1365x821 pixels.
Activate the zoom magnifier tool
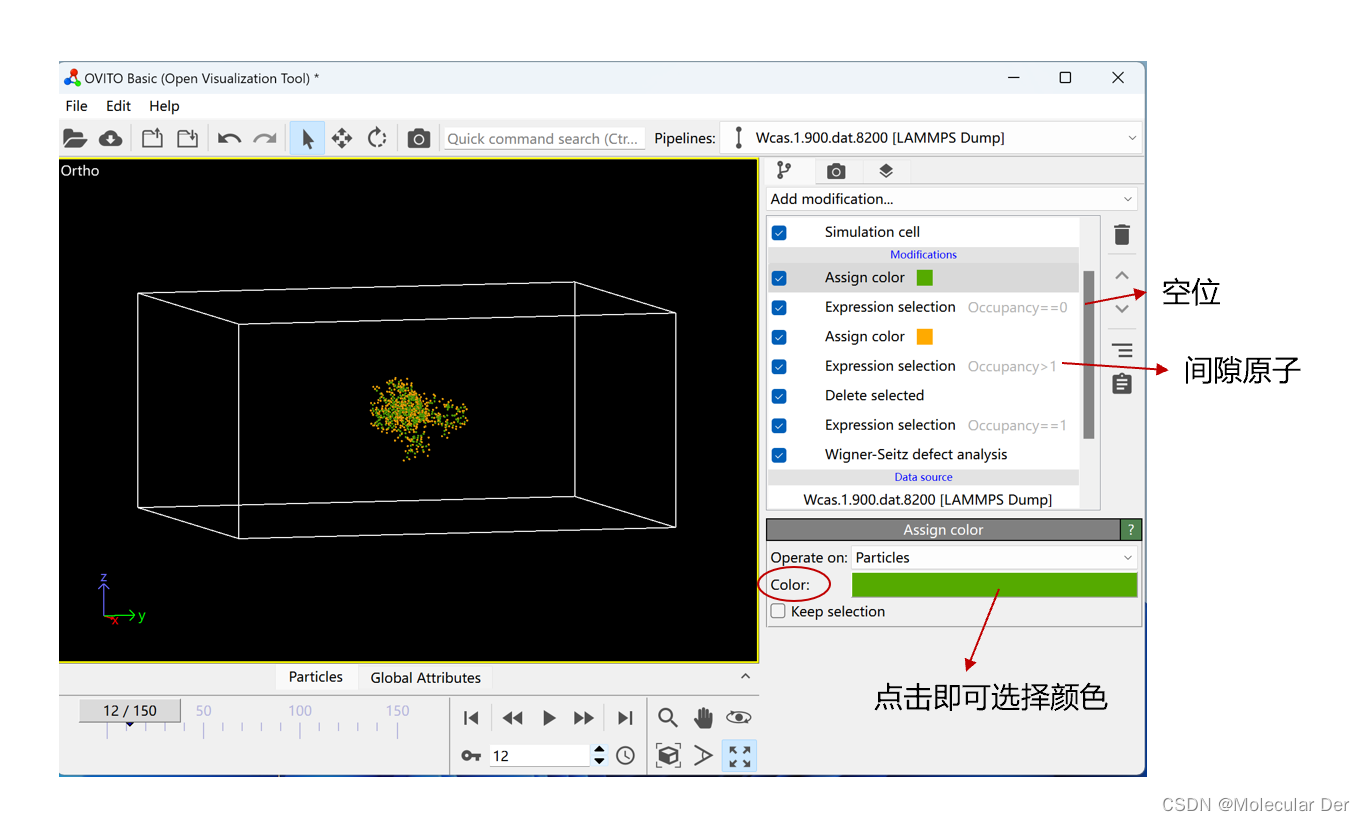click(x=668, y=717)
